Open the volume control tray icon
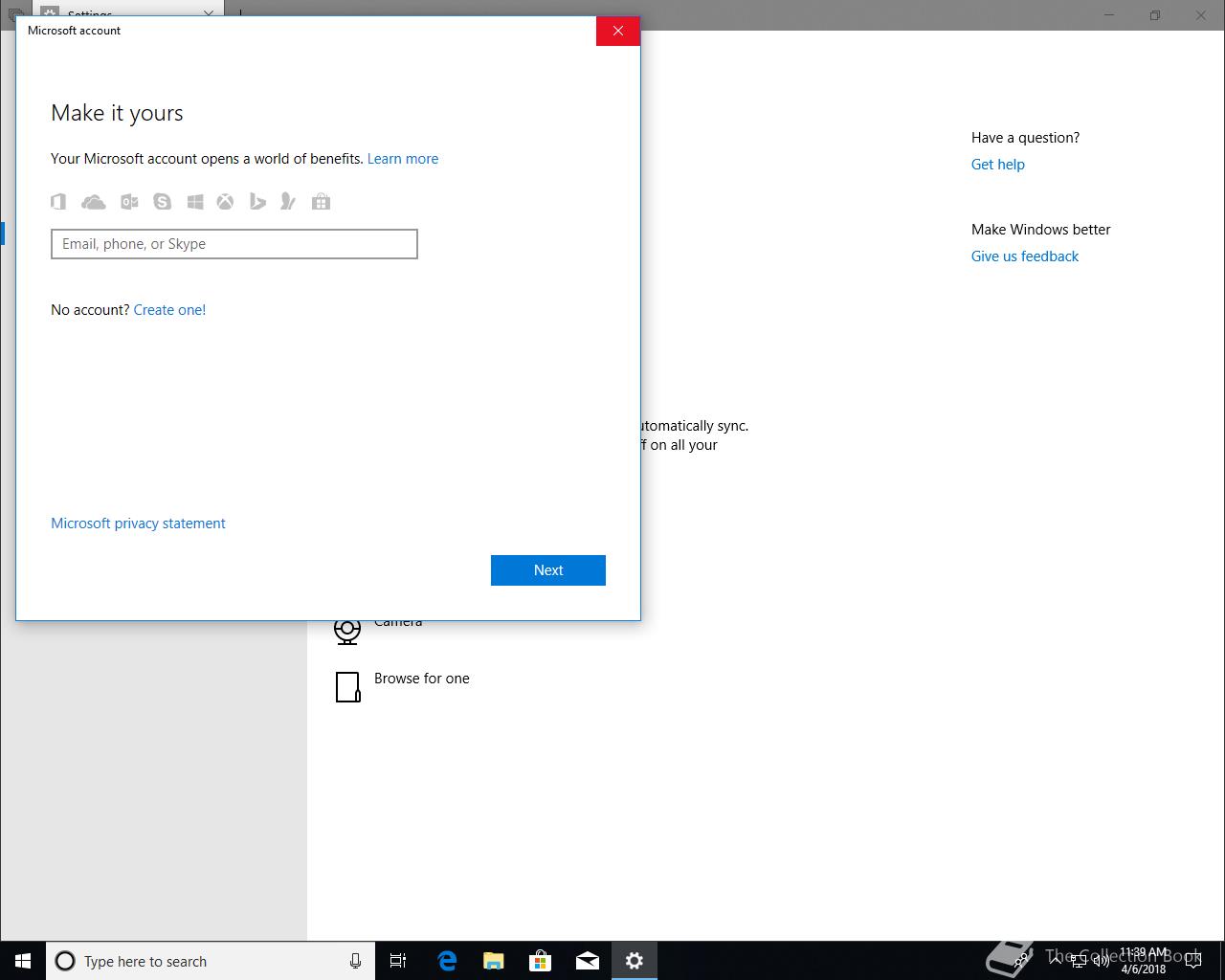 1101,961
